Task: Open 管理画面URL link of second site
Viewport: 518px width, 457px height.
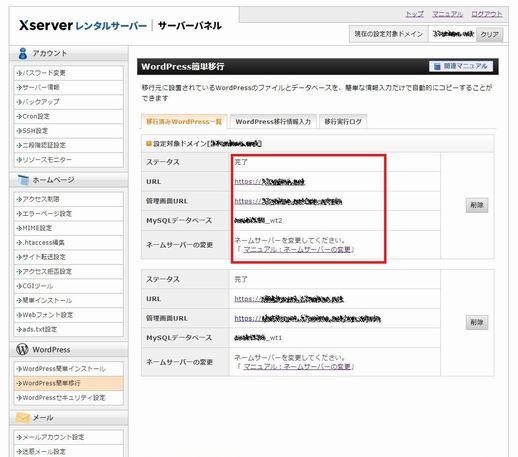Action: click(x=307, y=318)
